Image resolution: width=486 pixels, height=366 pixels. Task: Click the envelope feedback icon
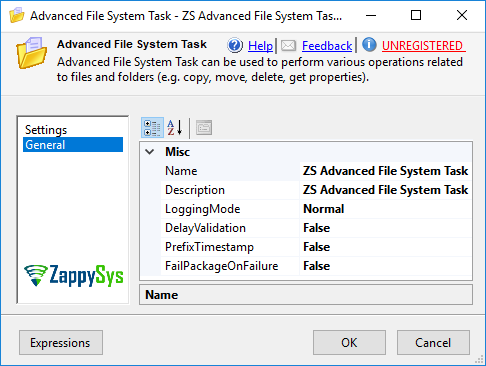[x=289, y=45]
